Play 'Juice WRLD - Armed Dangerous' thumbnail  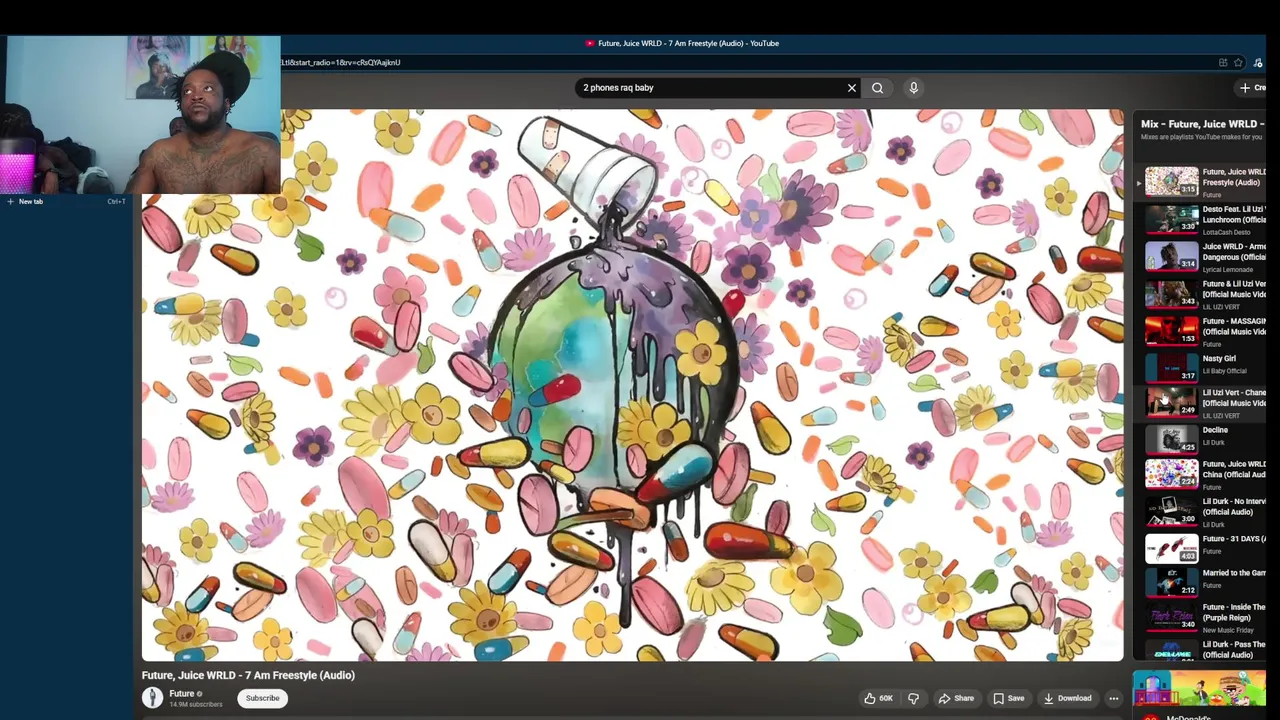click(x=1171, y=256)
